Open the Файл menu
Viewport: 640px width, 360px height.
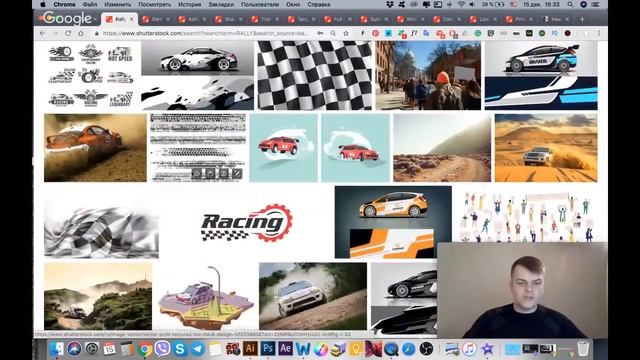(90, 4)
